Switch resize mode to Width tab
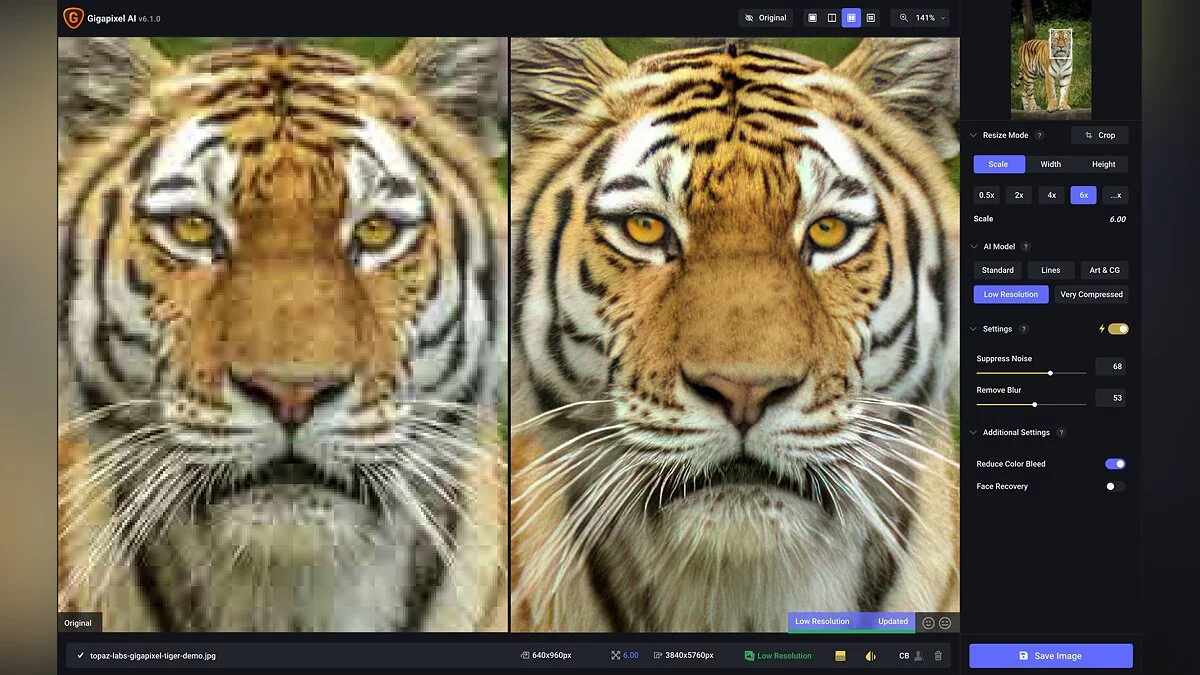 [1050, 164]
